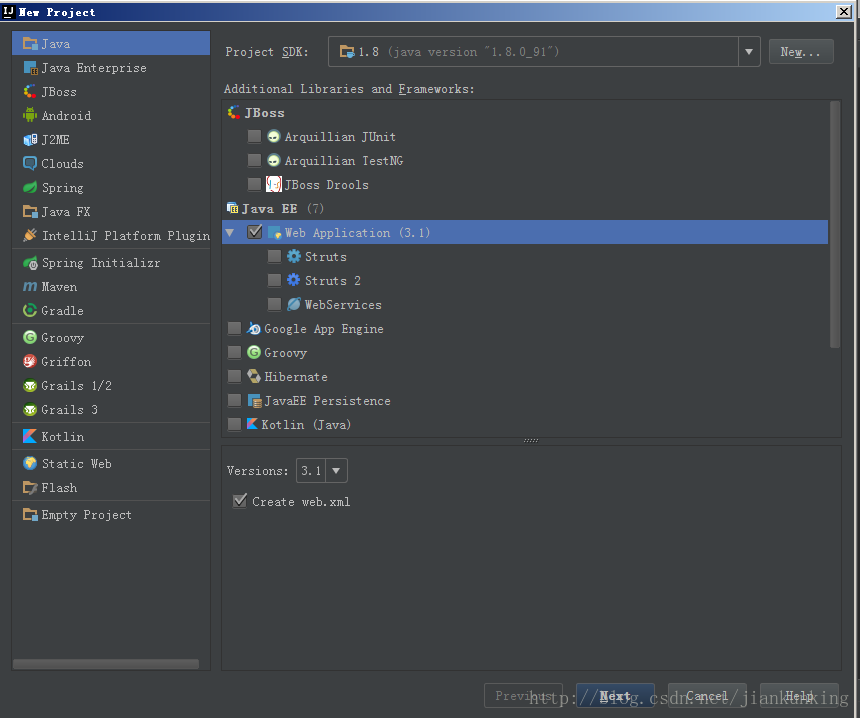The image size is (860, 718).
Task: Click the Grails 1/2 icon
Action: (x=30, y=386)
